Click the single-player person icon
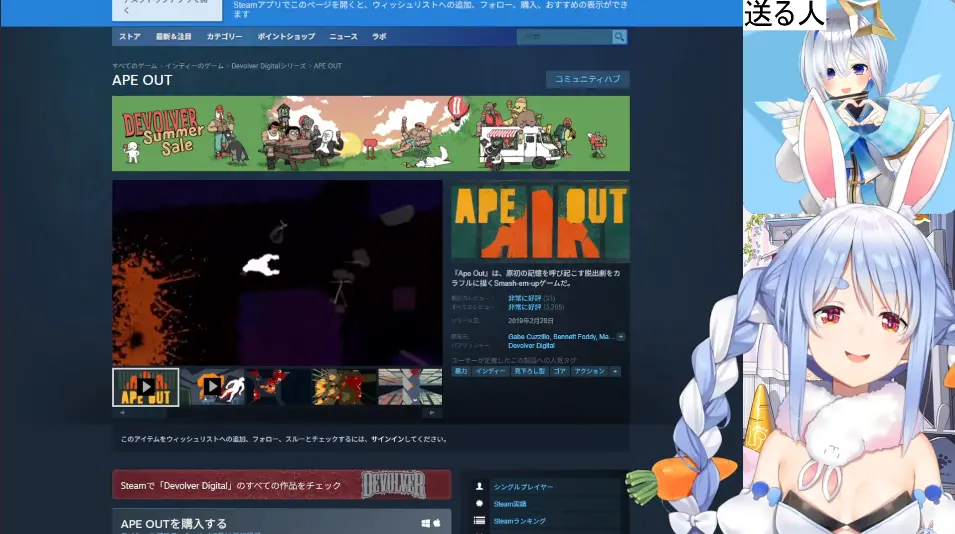Screen dimensions: 955x534 (x=479, y=487)
